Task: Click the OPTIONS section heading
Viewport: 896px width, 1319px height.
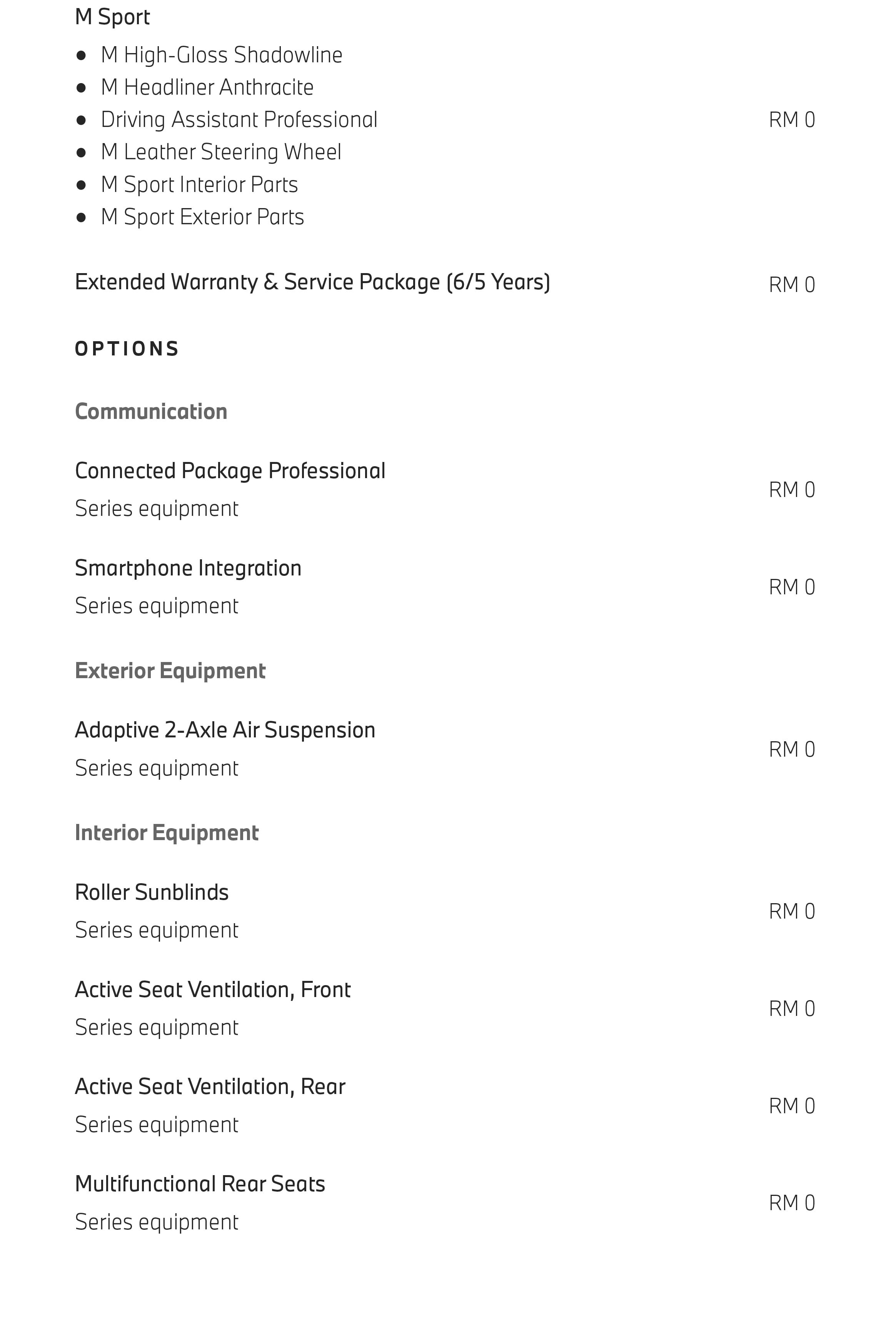Action: [x=127, y=349]
